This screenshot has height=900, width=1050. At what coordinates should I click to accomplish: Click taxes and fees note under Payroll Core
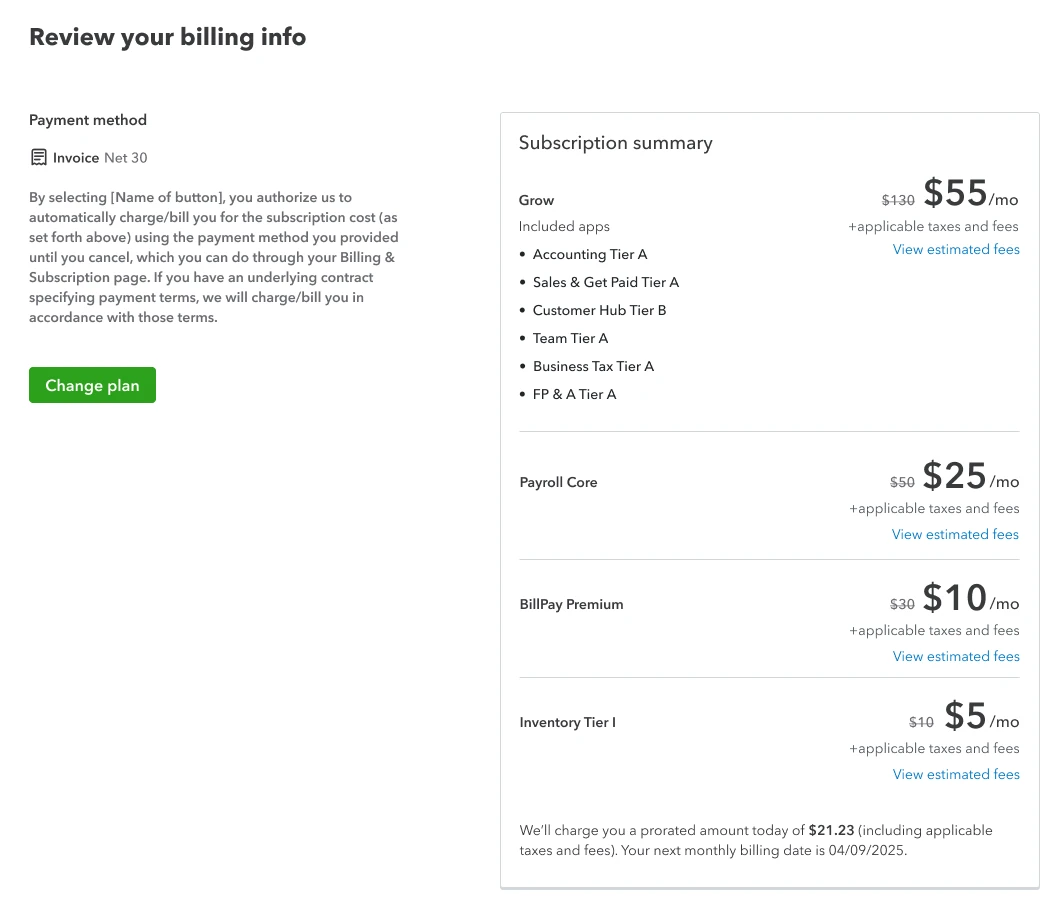tap(934, 508)
